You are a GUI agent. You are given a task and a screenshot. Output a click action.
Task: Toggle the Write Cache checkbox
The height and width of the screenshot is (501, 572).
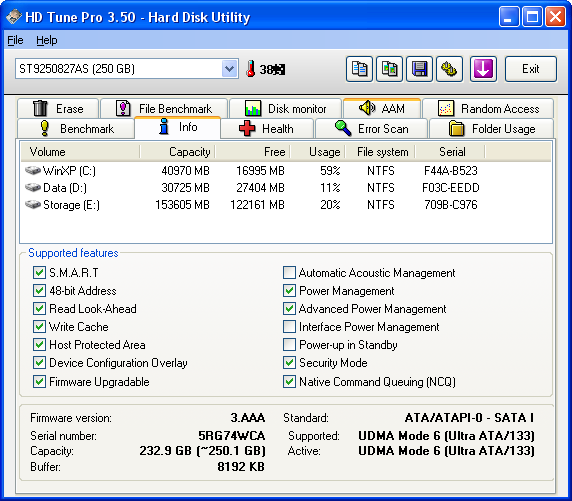[x=39, y=326]
